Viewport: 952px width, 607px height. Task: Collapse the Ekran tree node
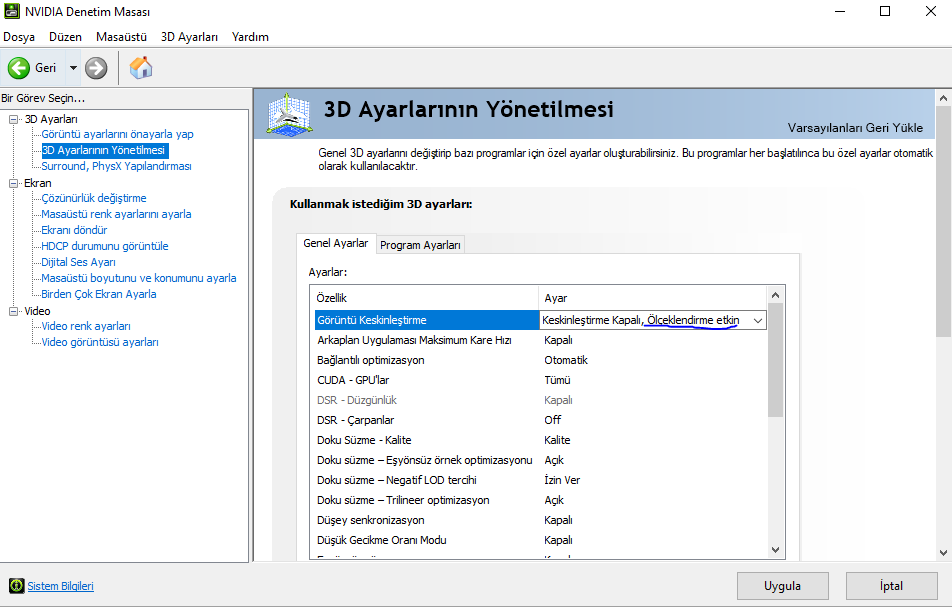[x=13, y=183]
